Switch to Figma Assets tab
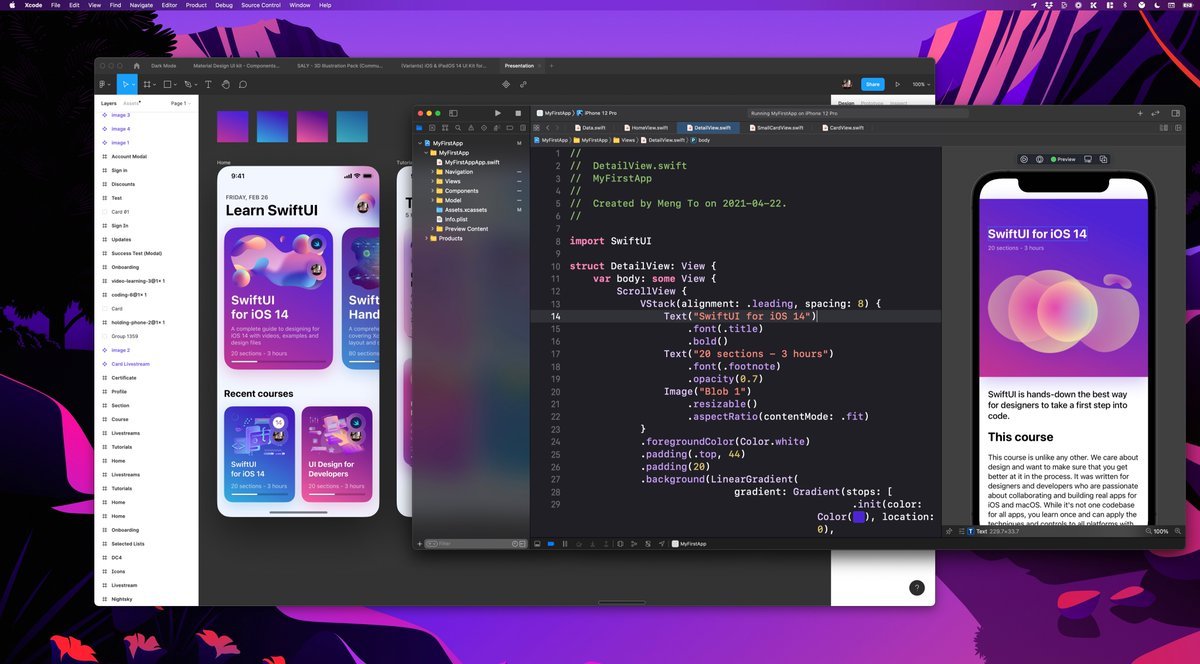Viewport: 1200px width, 664px height. 131,103
